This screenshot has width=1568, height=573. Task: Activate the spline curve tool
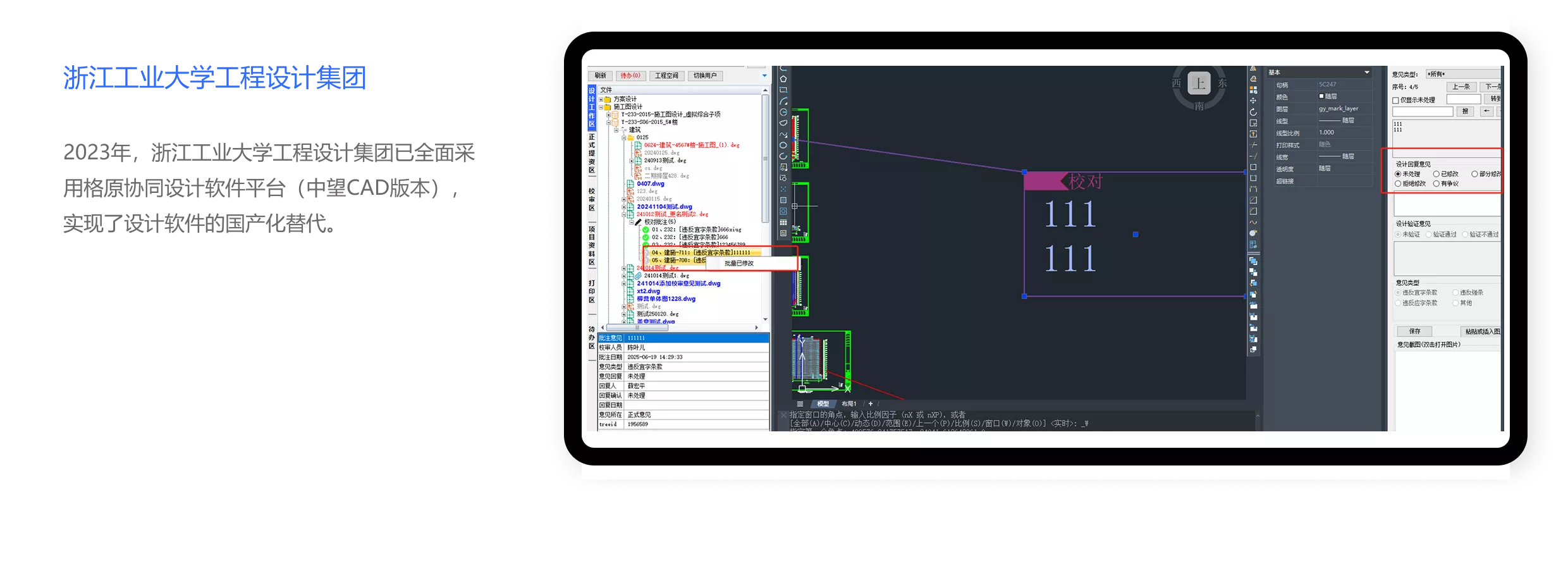coord(783,134)
